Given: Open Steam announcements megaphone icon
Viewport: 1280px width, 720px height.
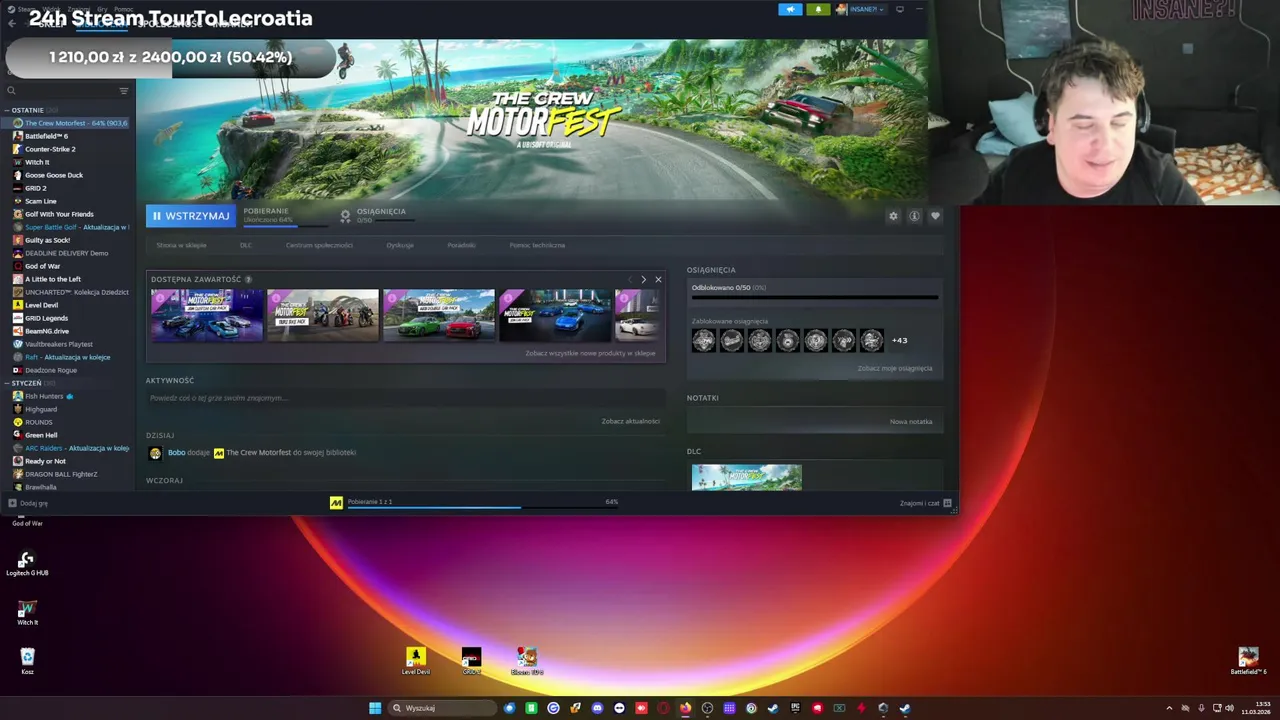Looking at the screenshot, I should [790, 9].
